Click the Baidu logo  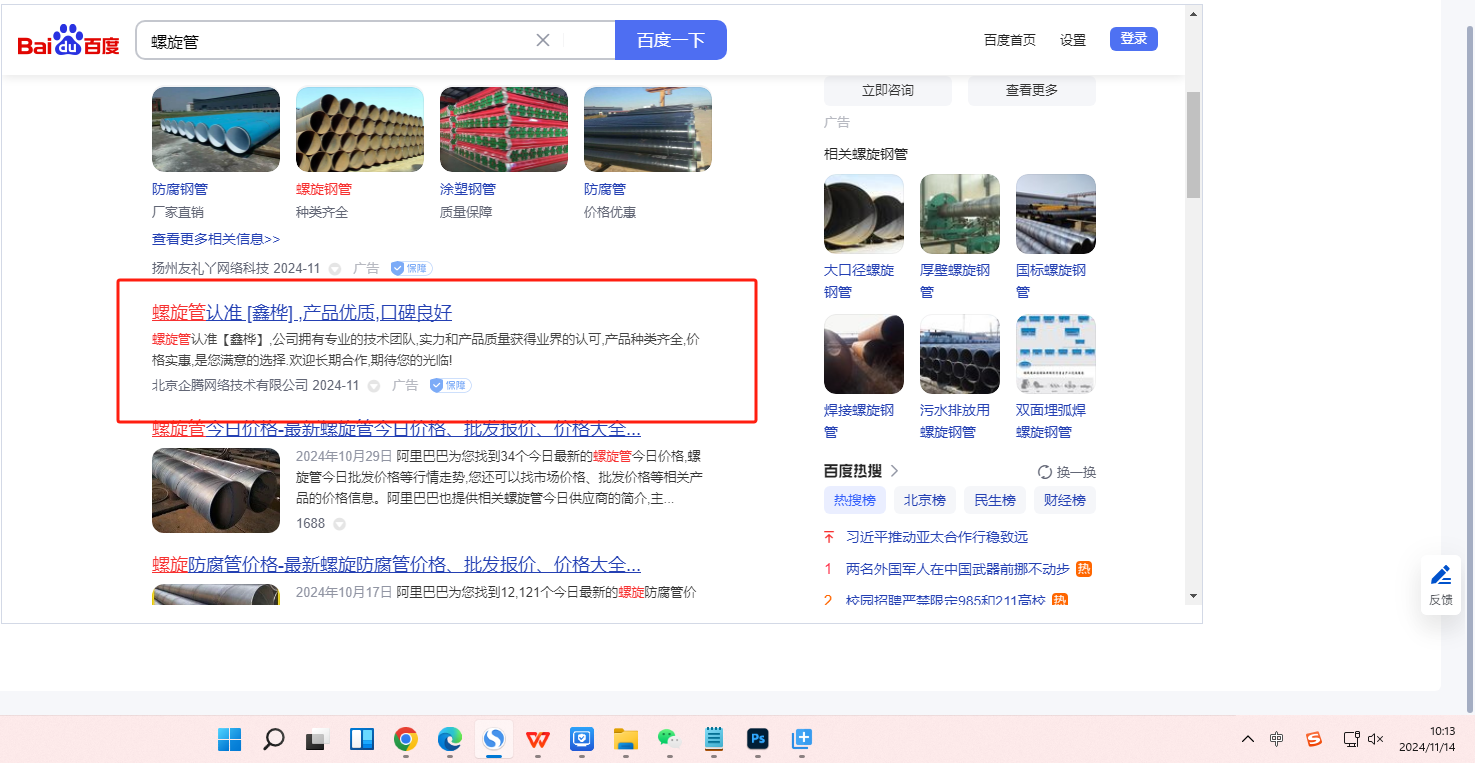click(x=68, y=41)
